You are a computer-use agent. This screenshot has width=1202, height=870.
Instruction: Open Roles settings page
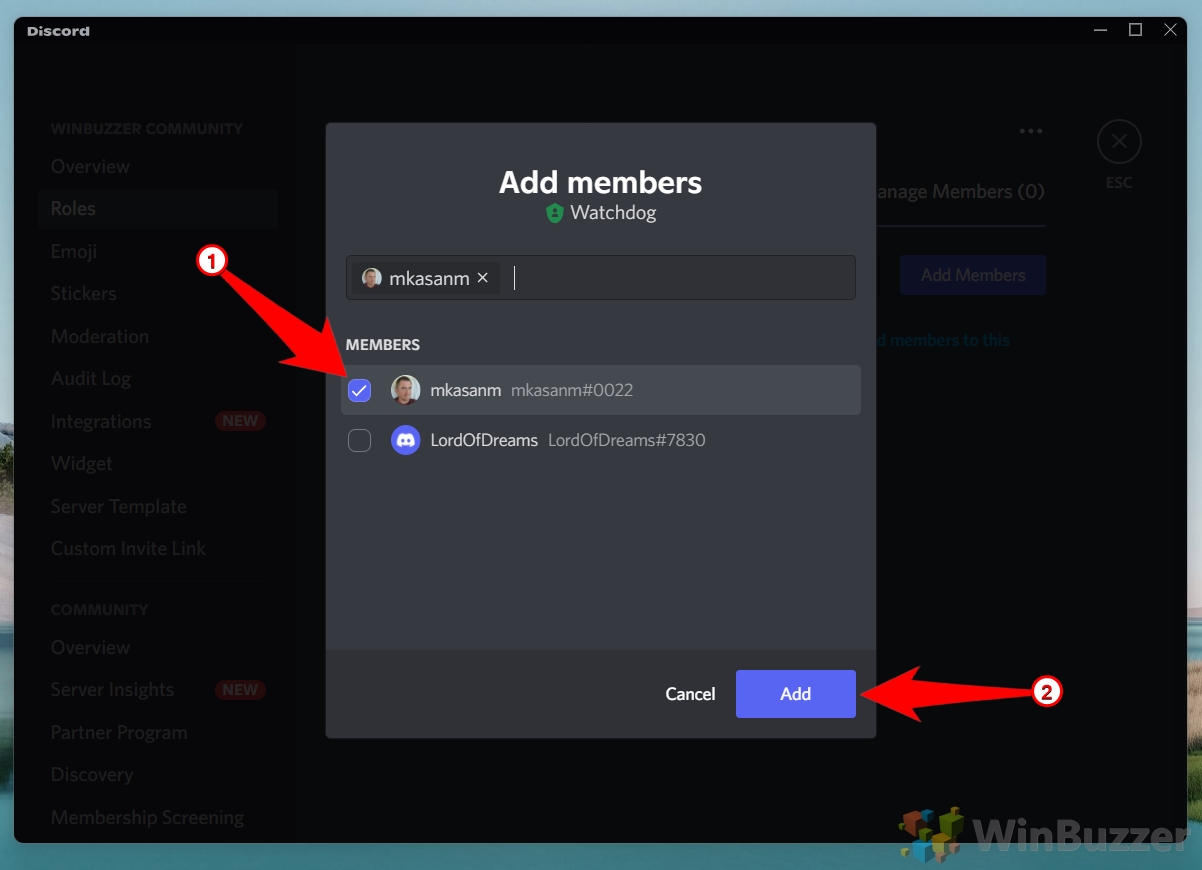pyautogui.click(x=158, y=209)
